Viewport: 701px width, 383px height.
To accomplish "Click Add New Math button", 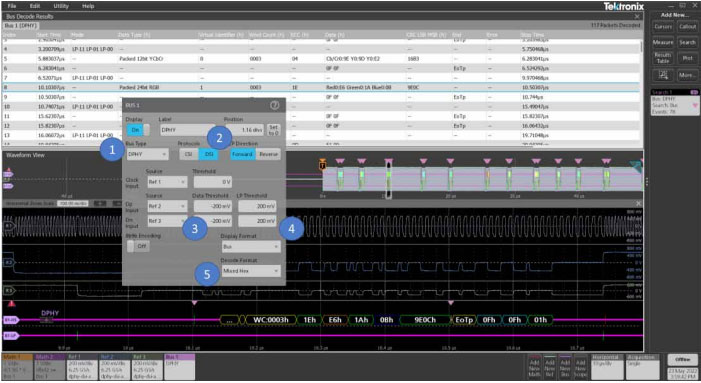I will pos(535,368).
